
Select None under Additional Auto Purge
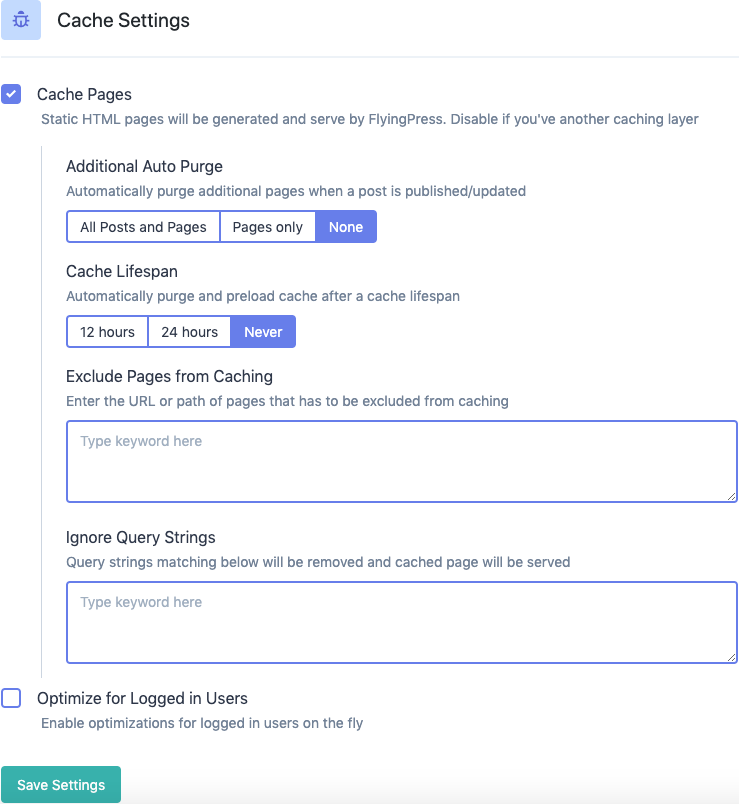pyautogui.click(x=346, y=227)
